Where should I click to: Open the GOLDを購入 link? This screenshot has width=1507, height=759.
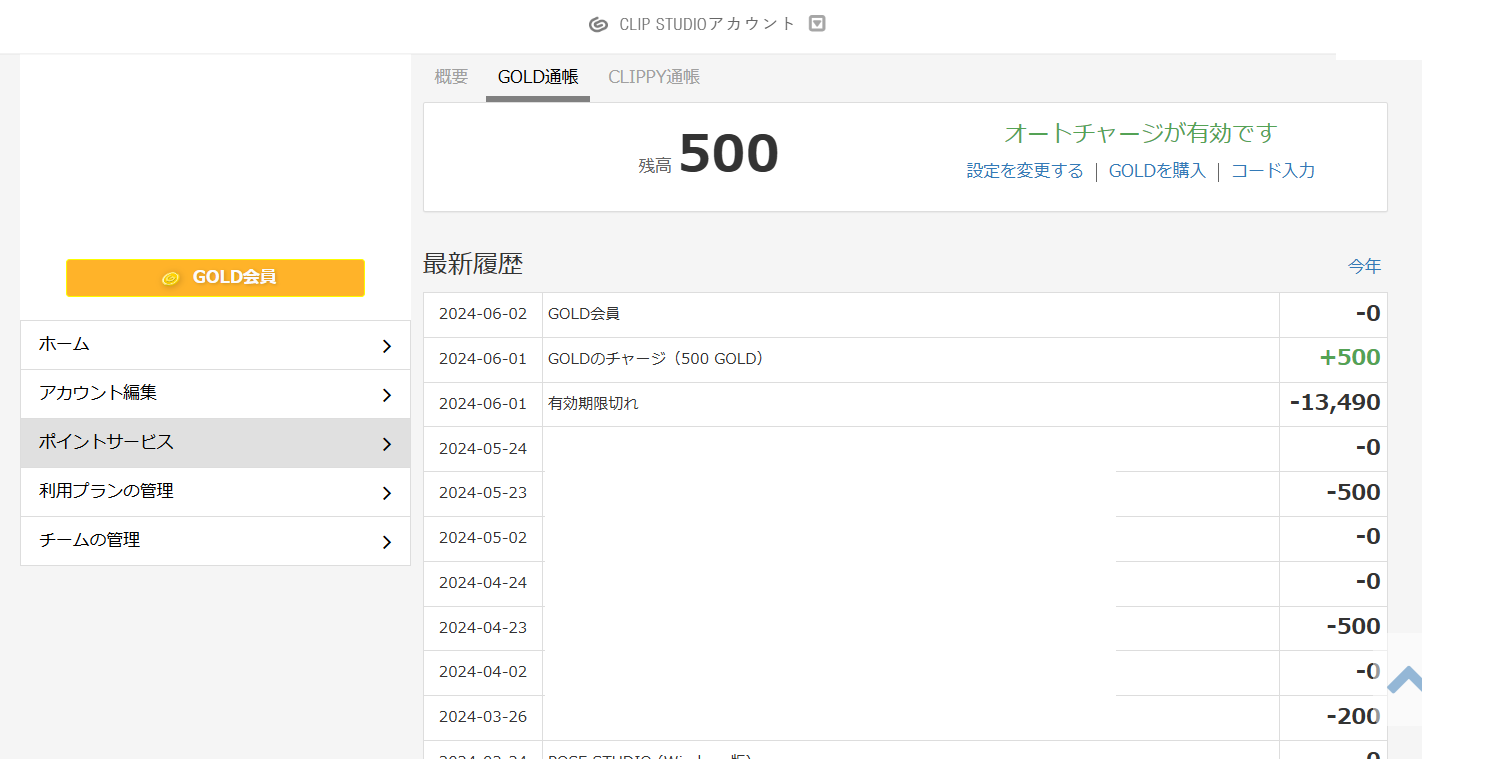pos(1157,171)
